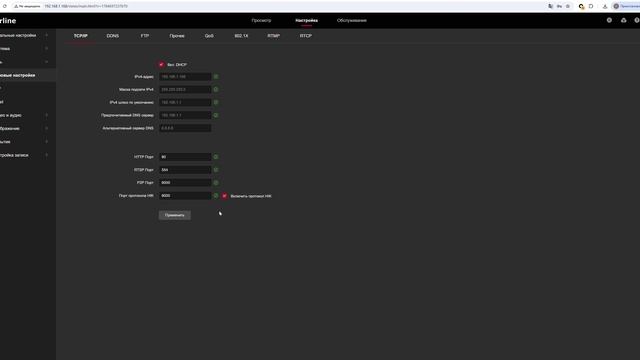Switch to the RTMP tab
Screen dimensions: 640x360
273,36
